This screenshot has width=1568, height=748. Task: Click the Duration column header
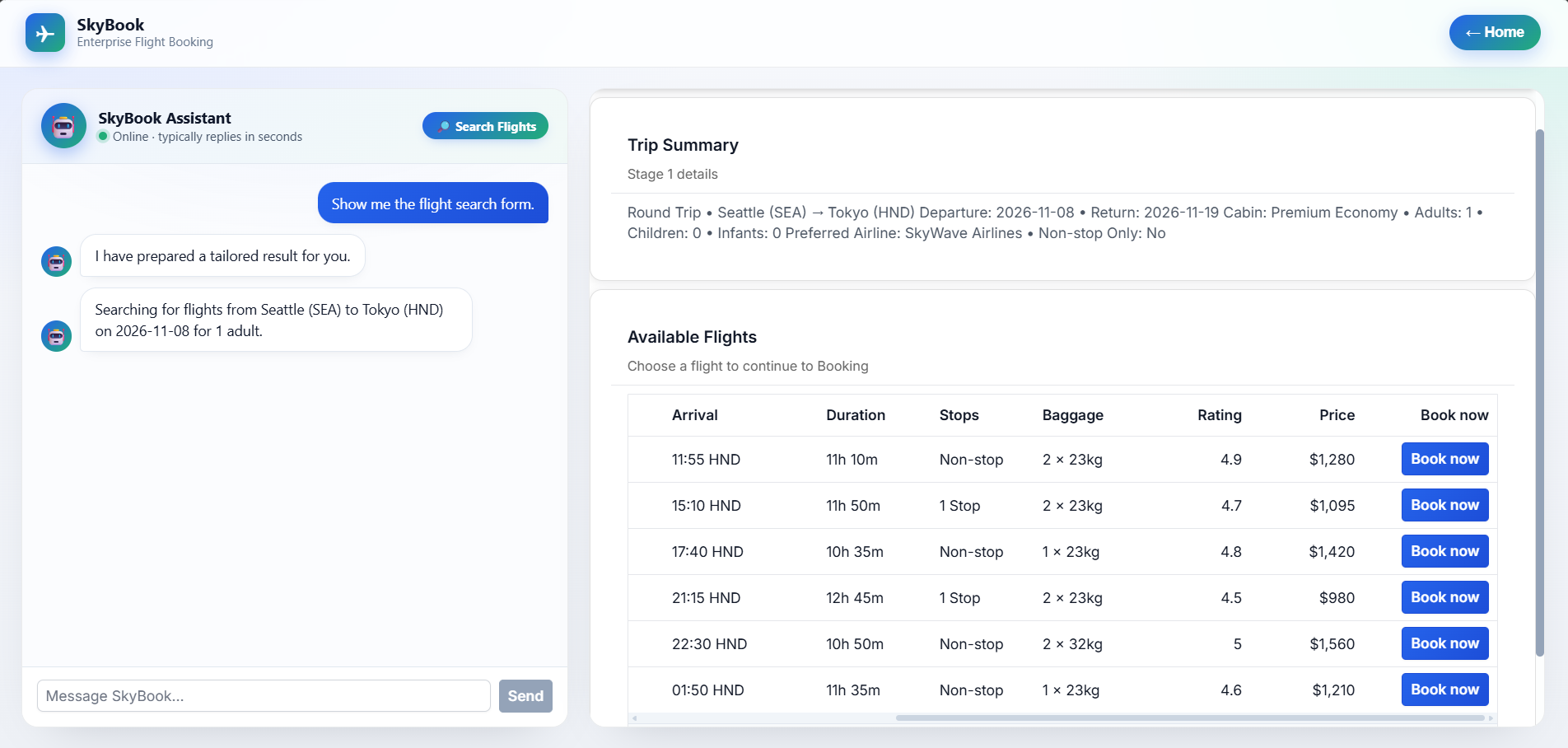[x=856, y=415]
